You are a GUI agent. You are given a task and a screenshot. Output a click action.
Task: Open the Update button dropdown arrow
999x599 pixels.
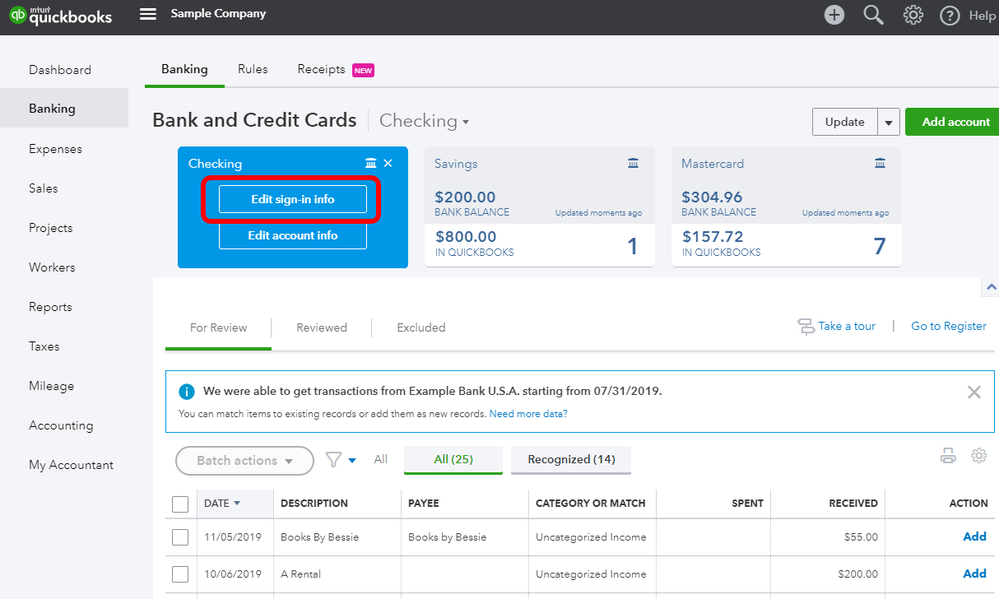888,122
